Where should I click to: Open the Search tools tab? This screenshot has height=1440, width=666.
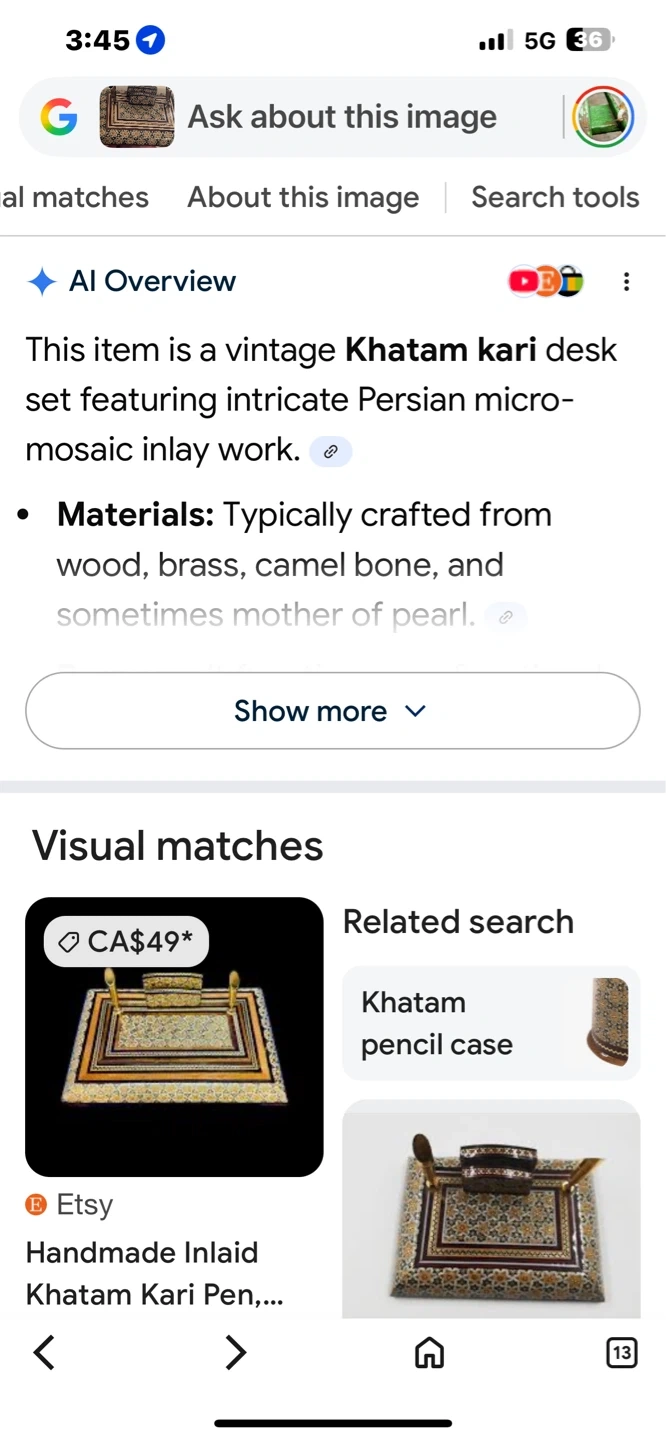click(x=555, y=197)
